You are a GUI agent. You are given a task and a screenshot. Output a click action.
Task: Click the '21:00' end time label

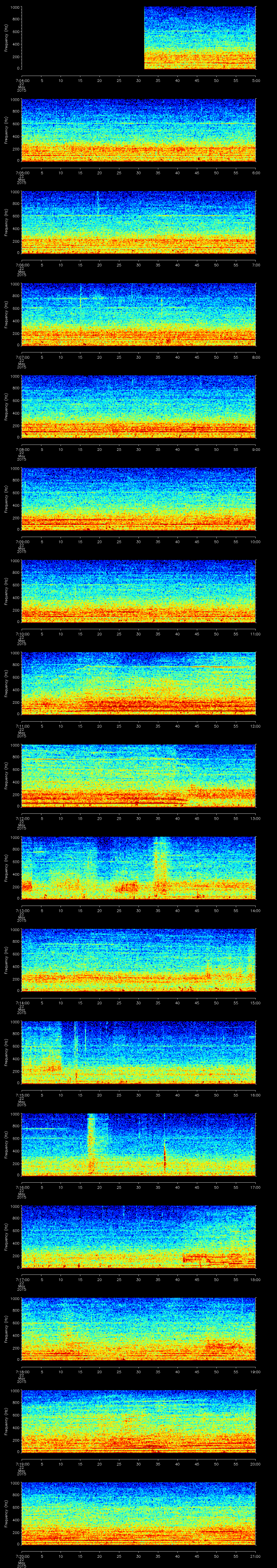coord(255,1556)
